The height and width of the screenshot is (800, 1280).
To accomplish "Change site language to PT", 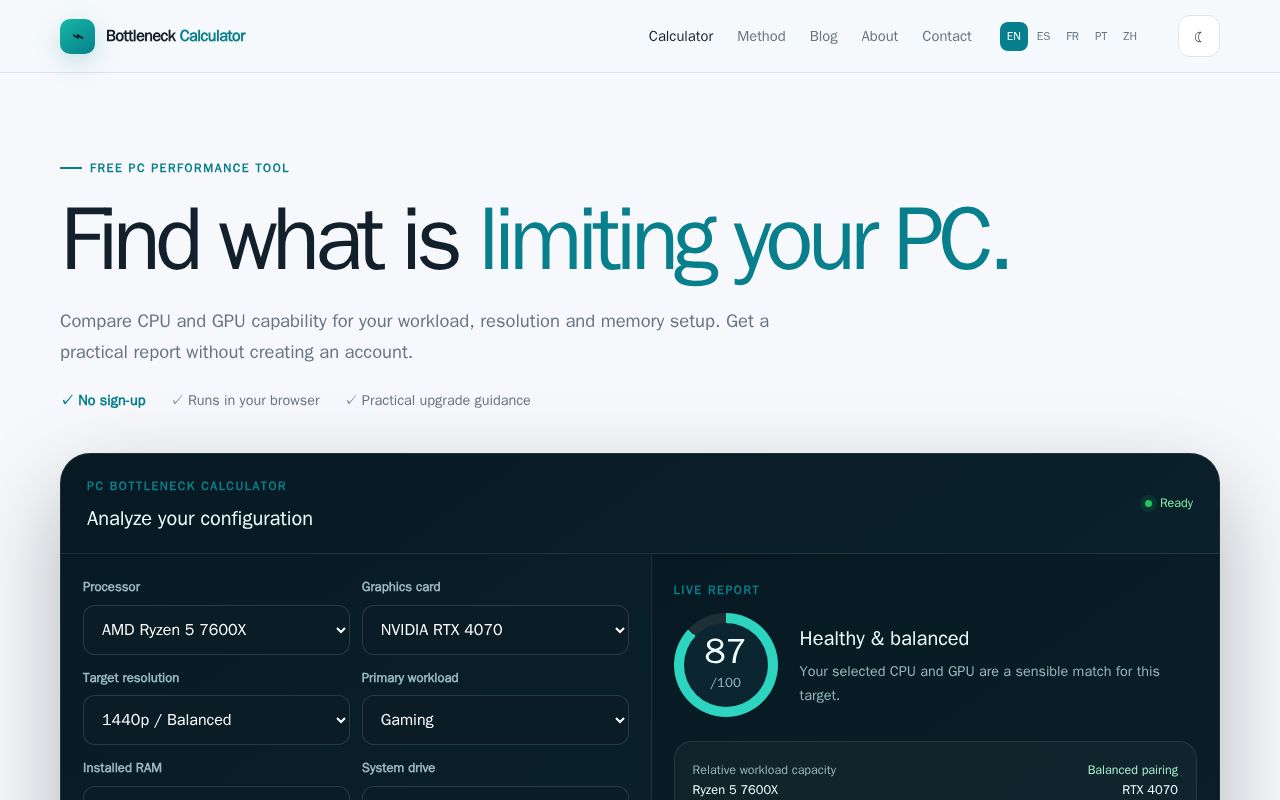I will pyautogui.click(x=1101, y=36).
